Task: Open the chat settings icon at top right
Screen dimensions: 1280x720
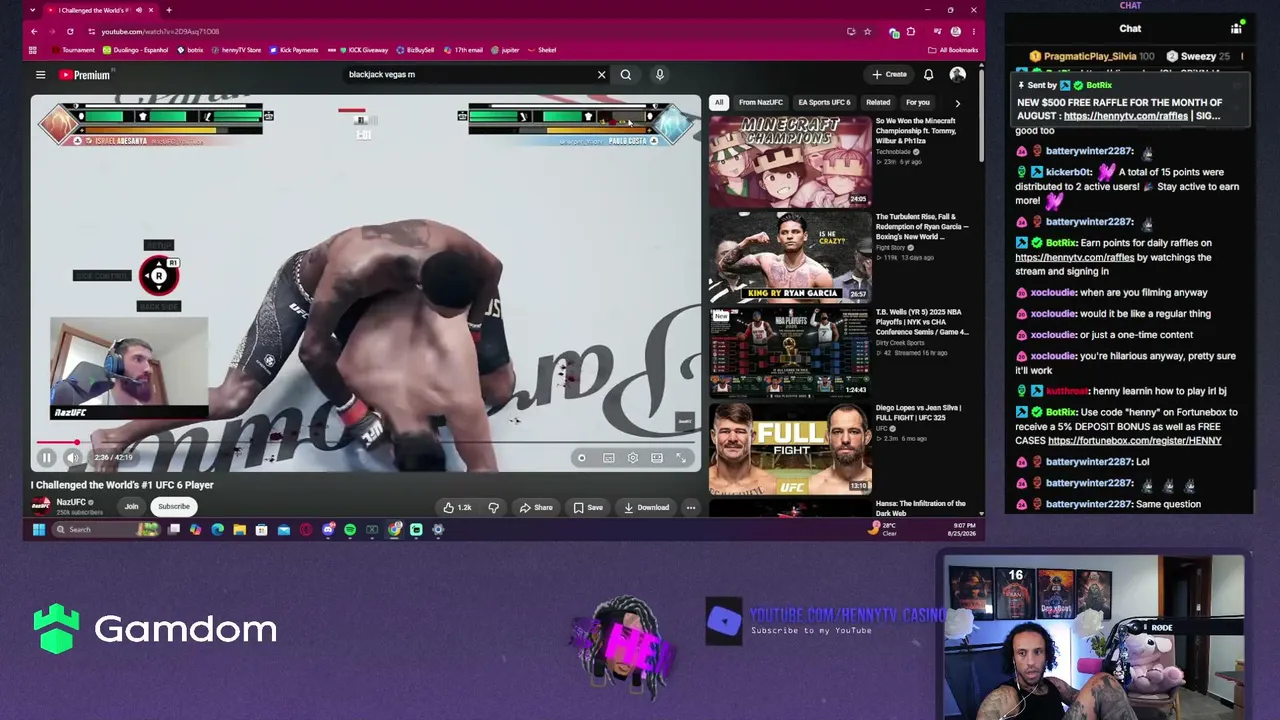Action: pos(1236,29)
